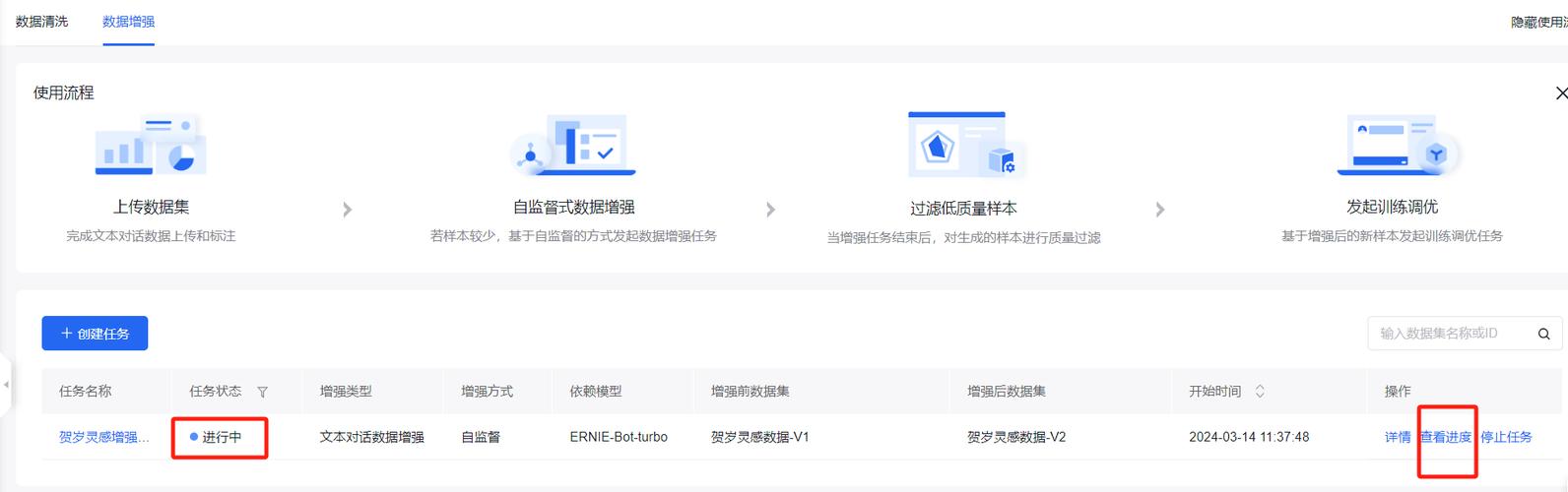Image resolution: width=1568 pixels, height=492 pixels.
Task: Click the 自监督式数据增强 illustration icon
Action: [x=573, y=145]
